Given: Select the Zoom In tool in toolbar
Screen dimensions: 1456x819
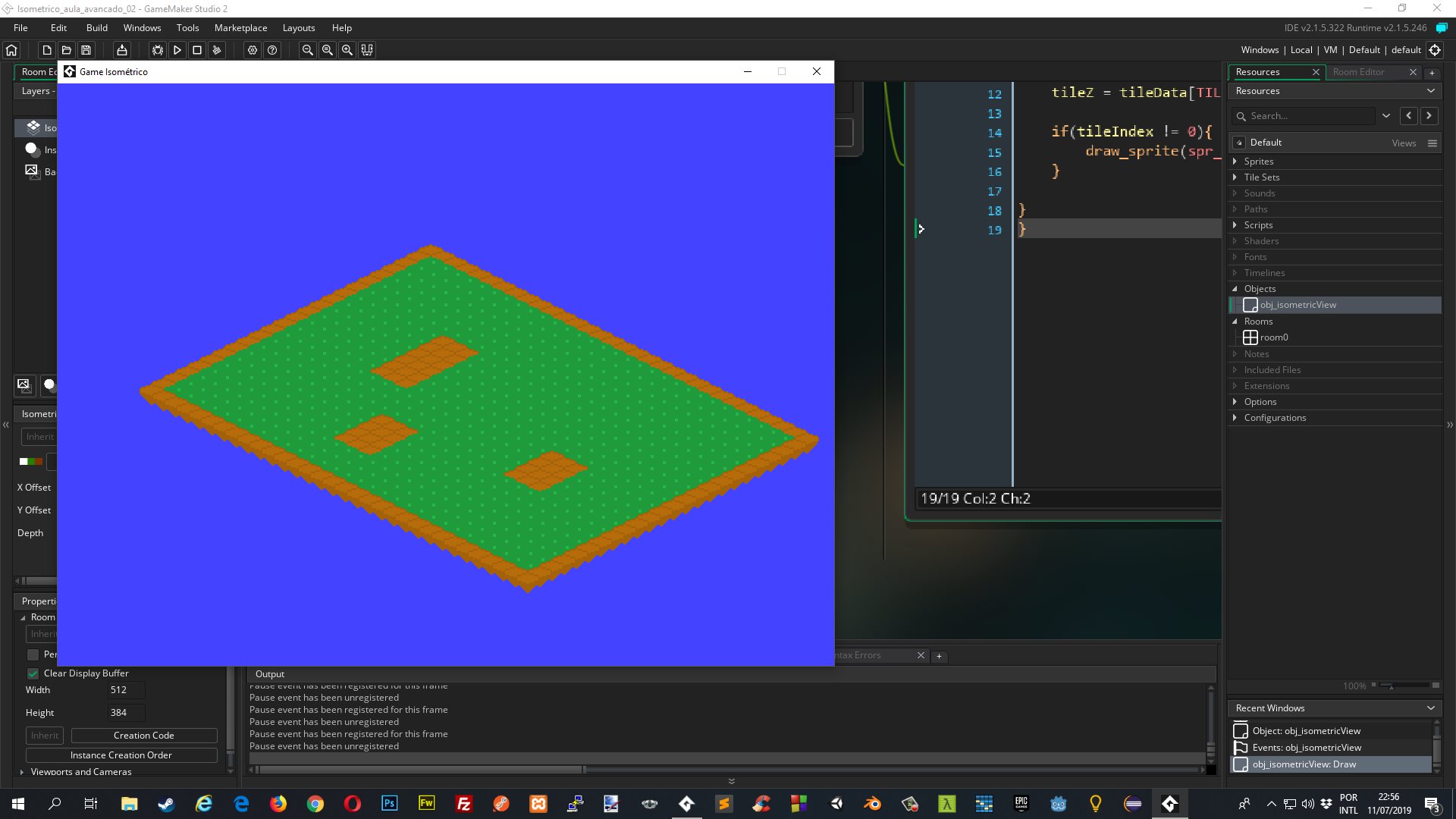Looking at the screenshot, I should click(x=347, y=49).
